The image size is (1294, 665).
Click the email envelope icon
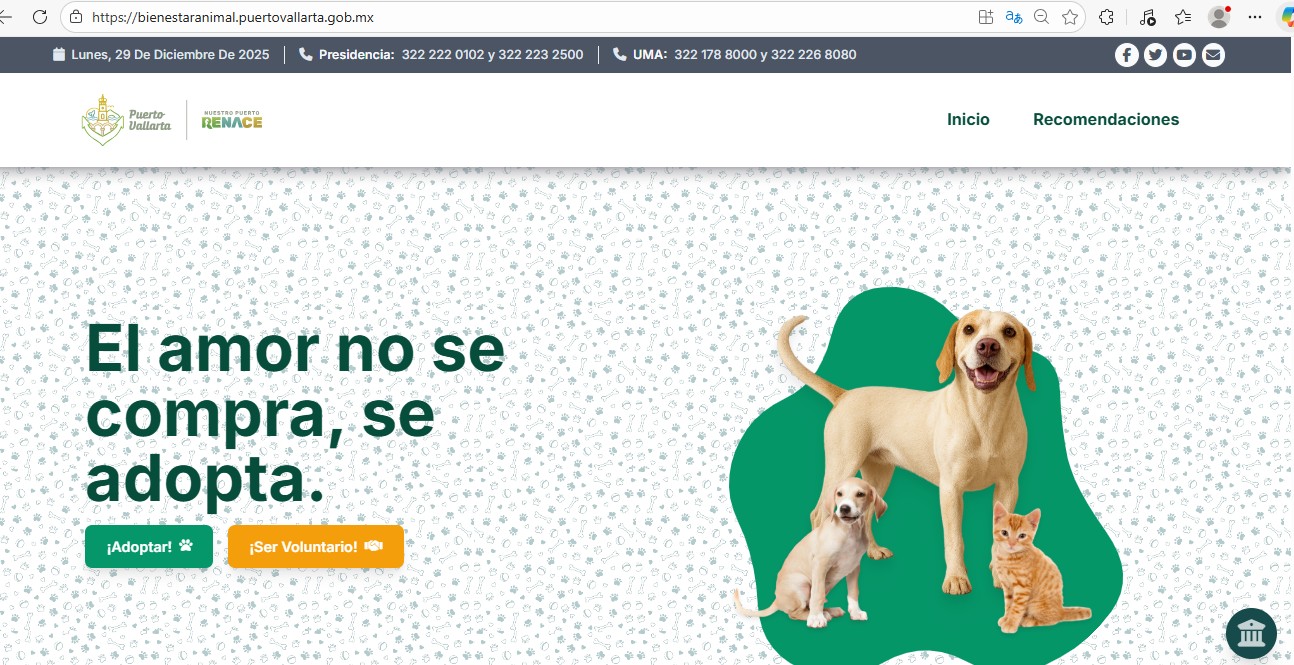coord(1213,55)
